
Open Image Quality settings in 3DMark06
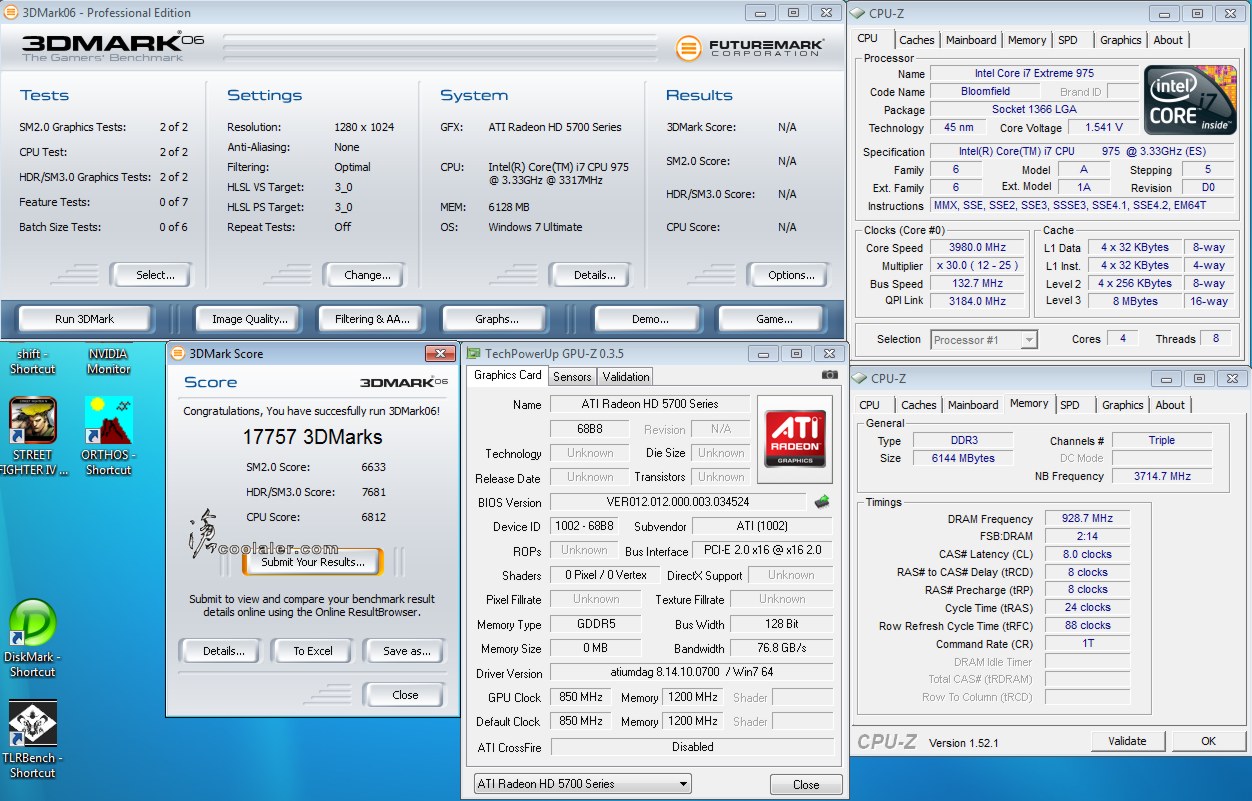(250, 319)
